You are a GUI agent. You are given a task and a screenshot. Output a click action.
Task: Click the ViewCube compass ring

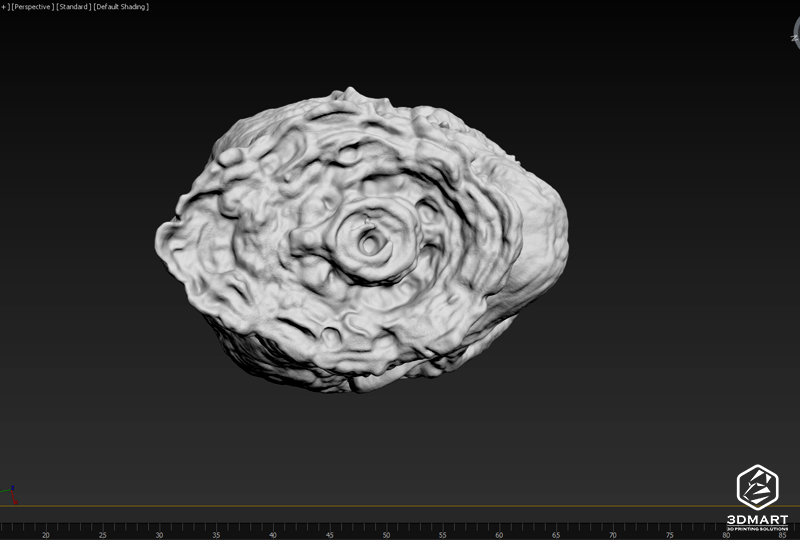click(x=793, y=37)
